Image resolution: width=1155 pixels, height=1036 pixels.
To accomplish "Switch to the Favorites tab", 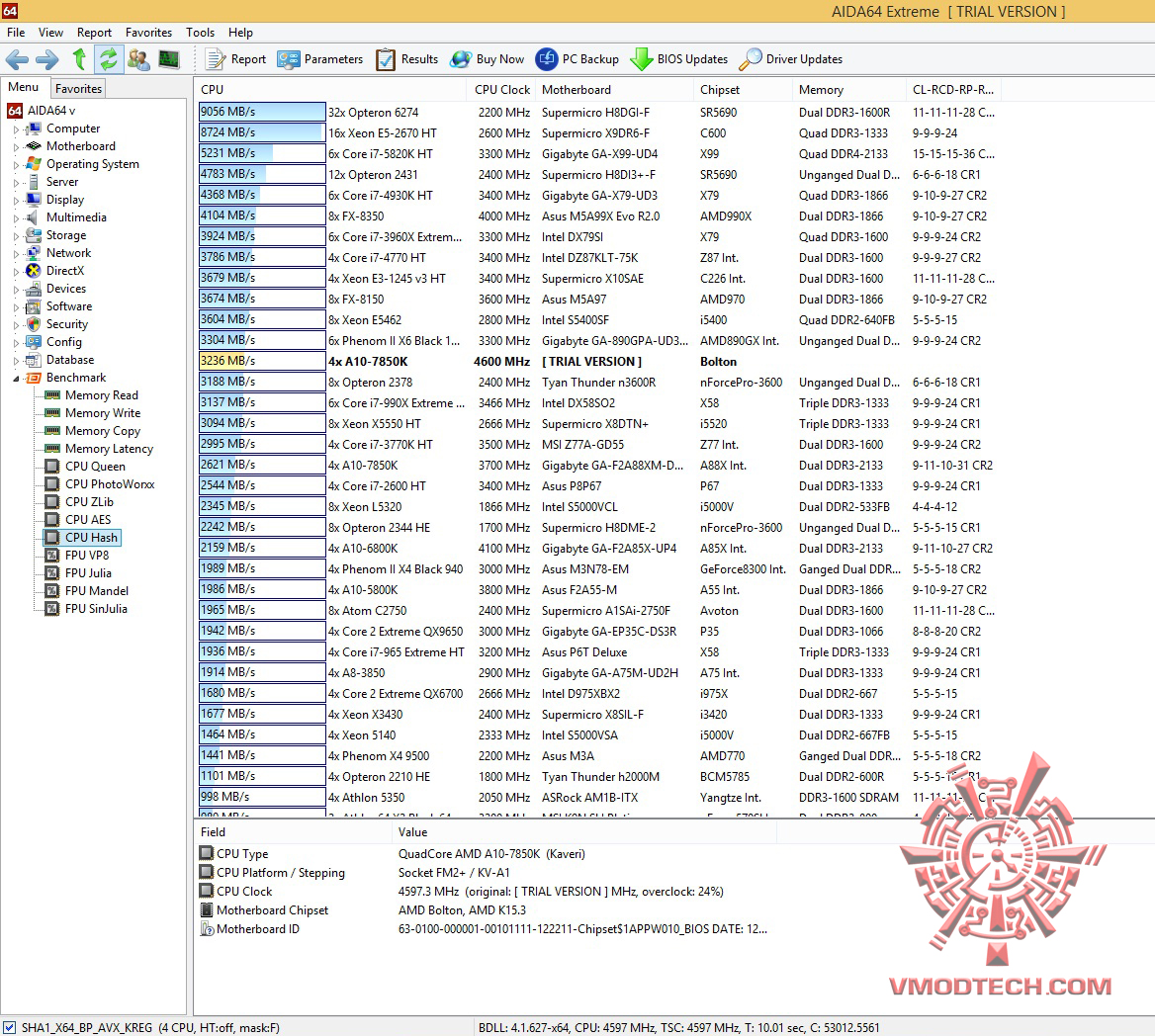I will pyautogui.click(x=78, y=88).
